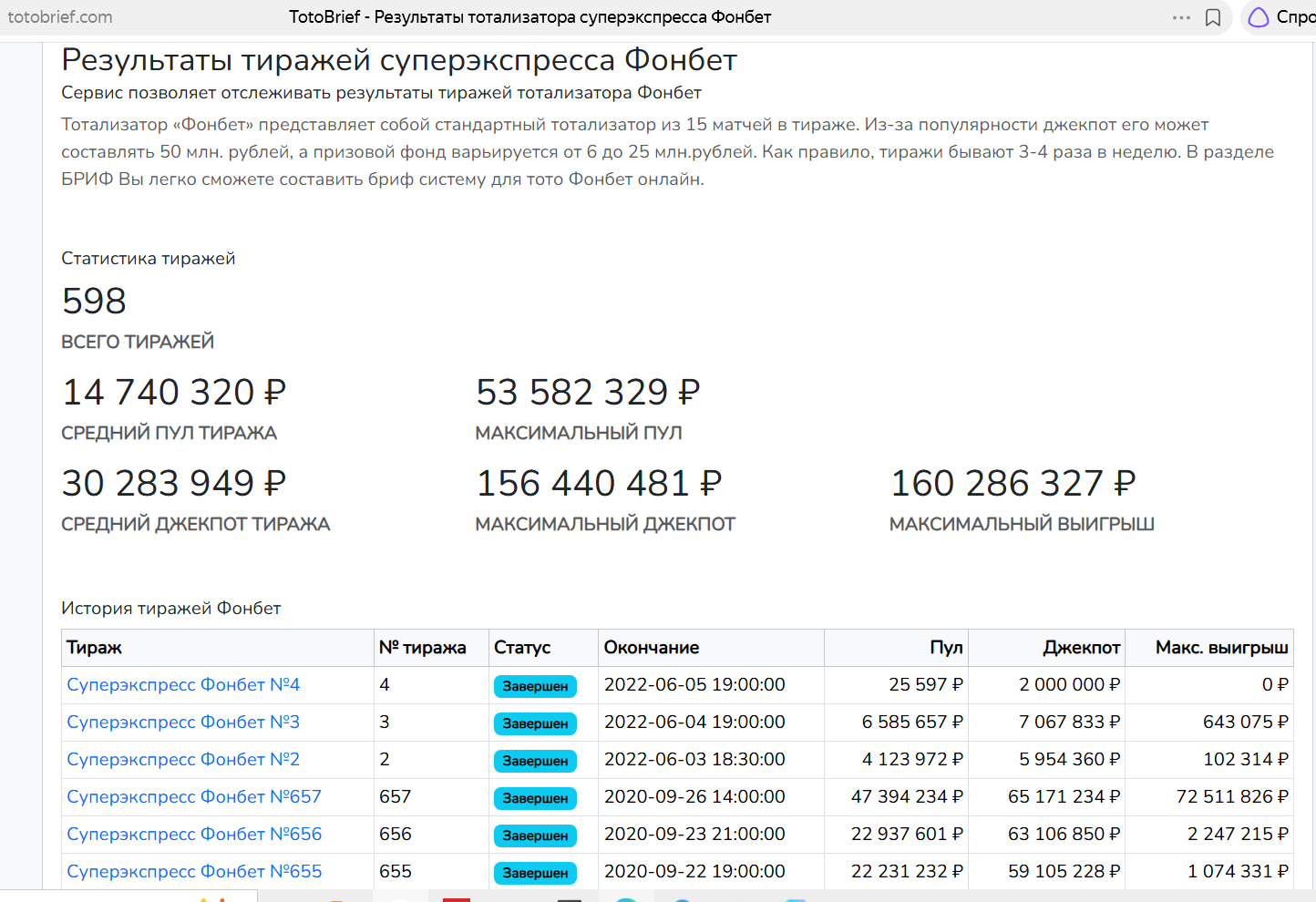The image size is (1316, 902).
Task: Click the TotoBrief page title in the address bar
Action: click(529, 17)
